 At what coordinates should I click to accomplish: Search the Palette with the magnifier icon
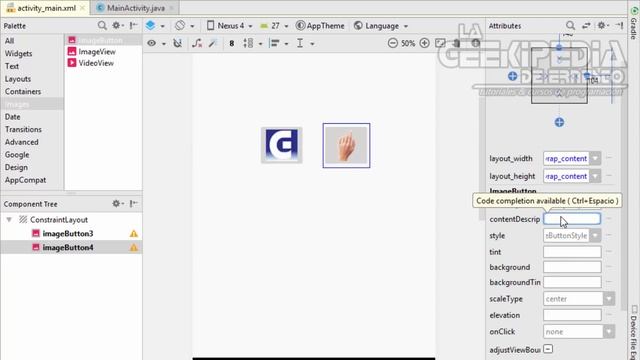pyautogui.click(x=102, y=26)
